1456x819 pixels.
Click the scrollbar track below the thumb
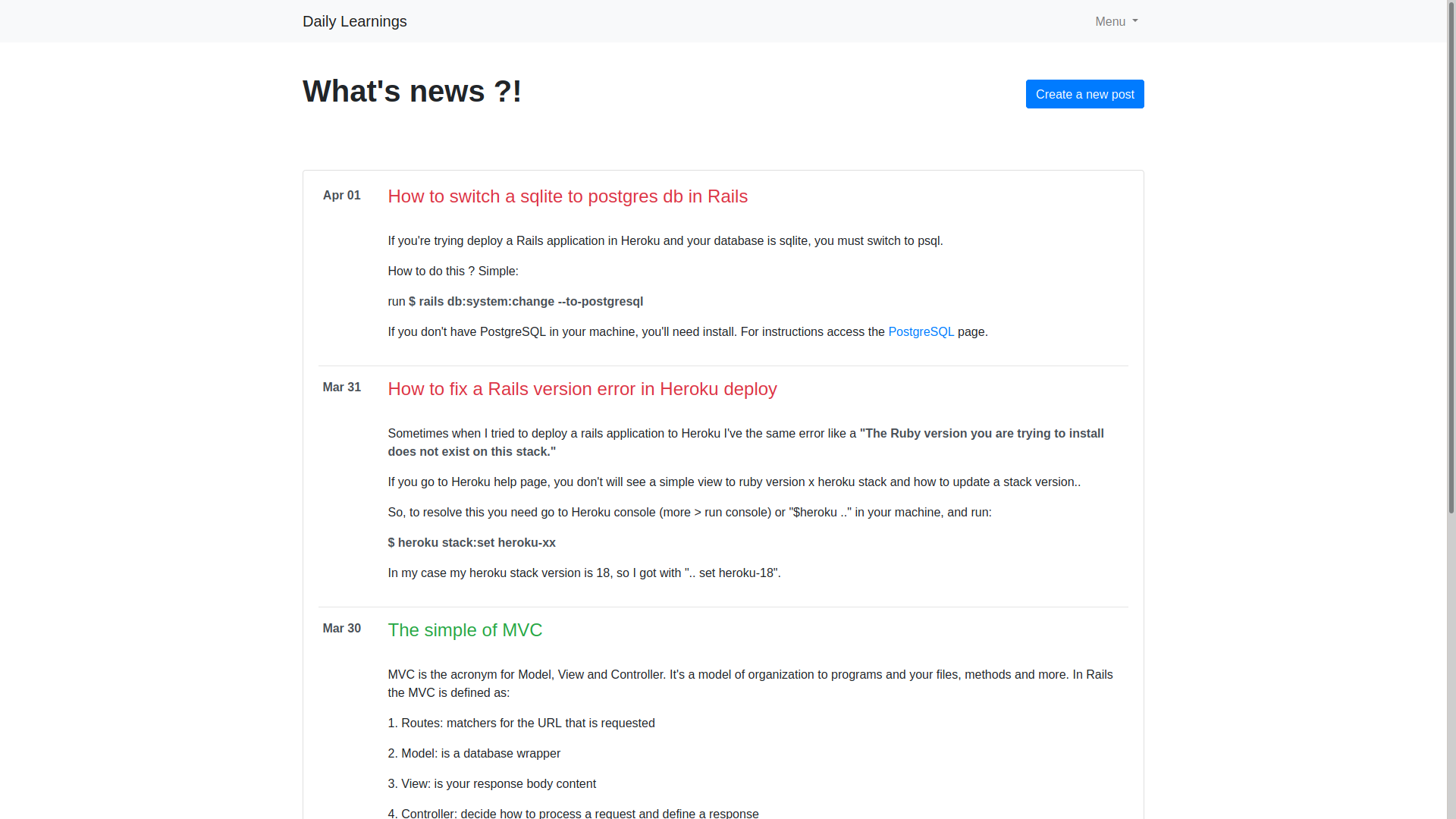click(1451, 667)
